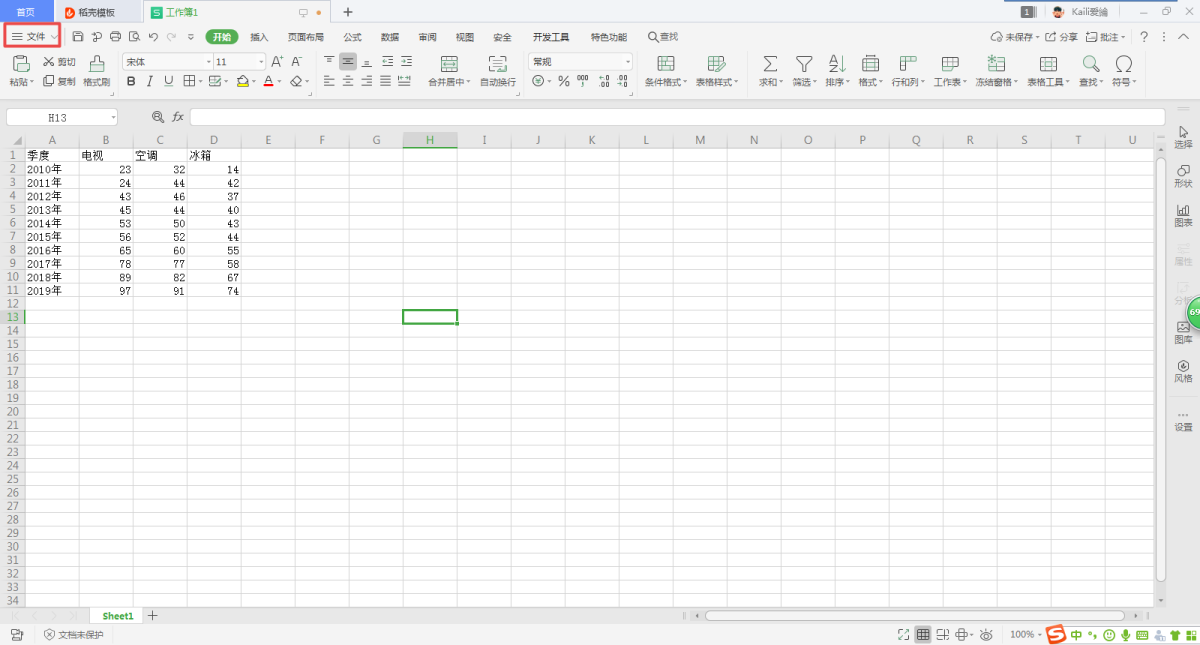
Task: Toggle eye protection mode in status bar
Action: [987, 635]
